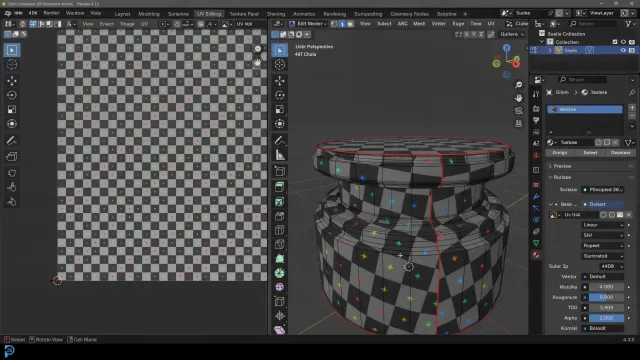The height and width of the screenshot is (360, 640).
Task: Switch to the Layout workspace tab
Action: tap(122, 14)
